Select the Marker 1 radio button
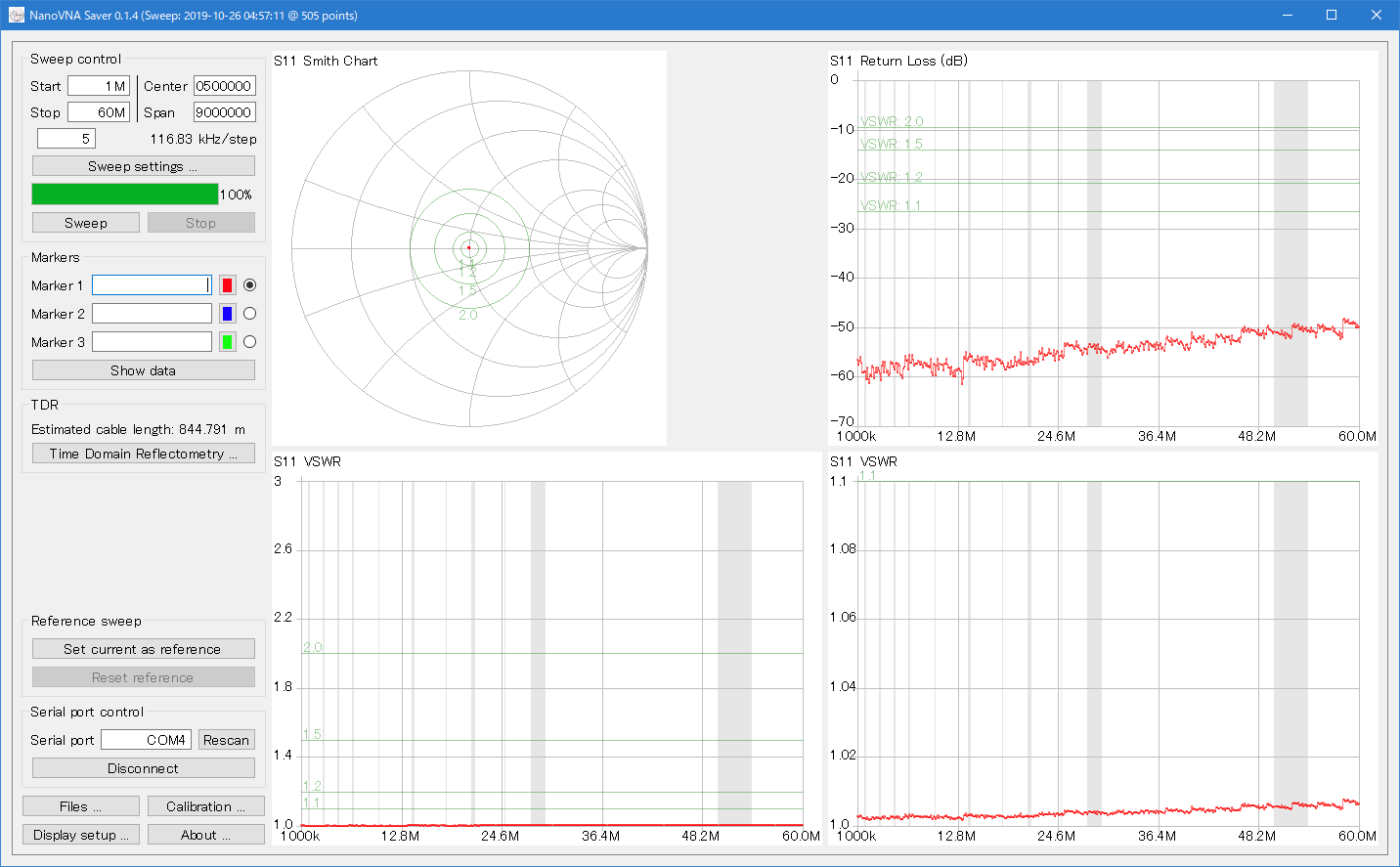This screenshot has width=1400, height=867. tap(249, 285)
